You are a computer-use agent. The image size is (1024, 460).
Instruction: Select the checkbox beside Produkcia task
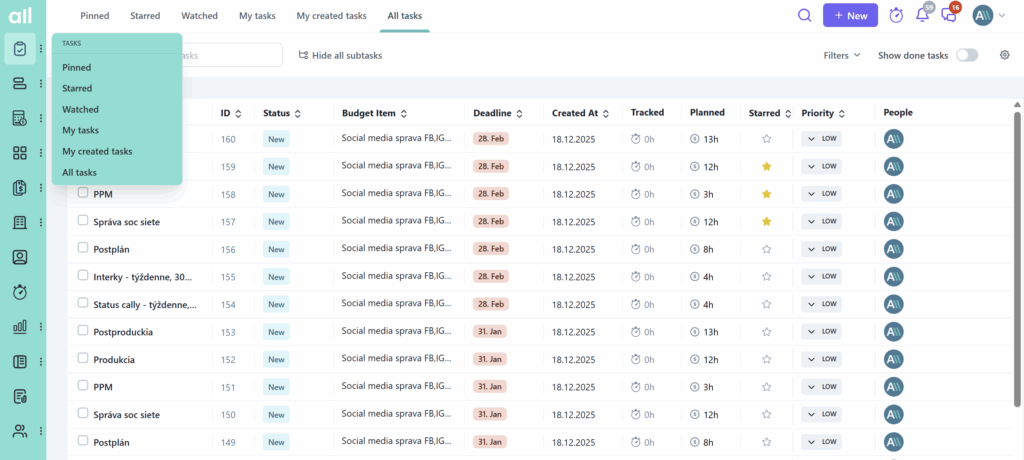coord(83,359)
